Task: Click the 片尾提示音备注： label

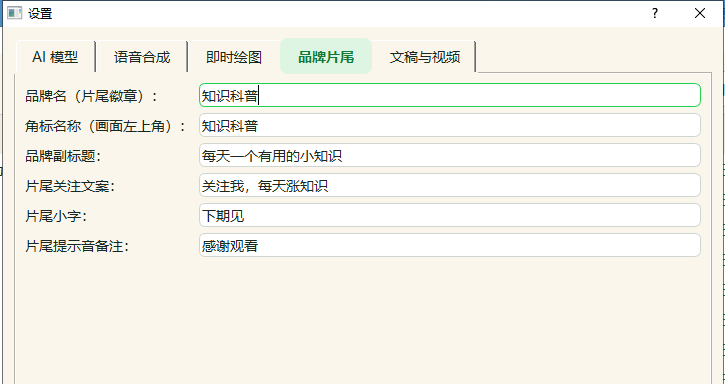Action: tap(77, 246)
